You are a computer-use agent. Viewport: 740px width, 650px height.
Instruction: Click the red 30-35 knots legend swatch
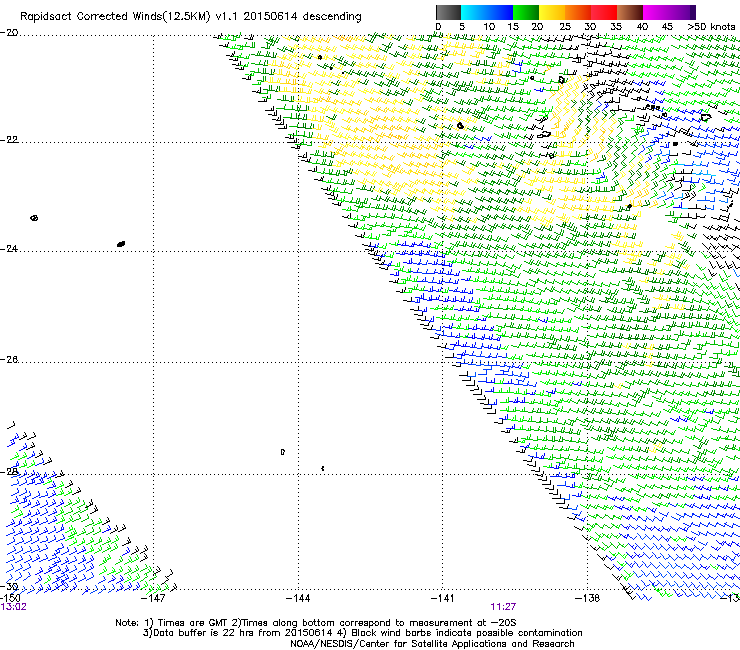point(604,12)
